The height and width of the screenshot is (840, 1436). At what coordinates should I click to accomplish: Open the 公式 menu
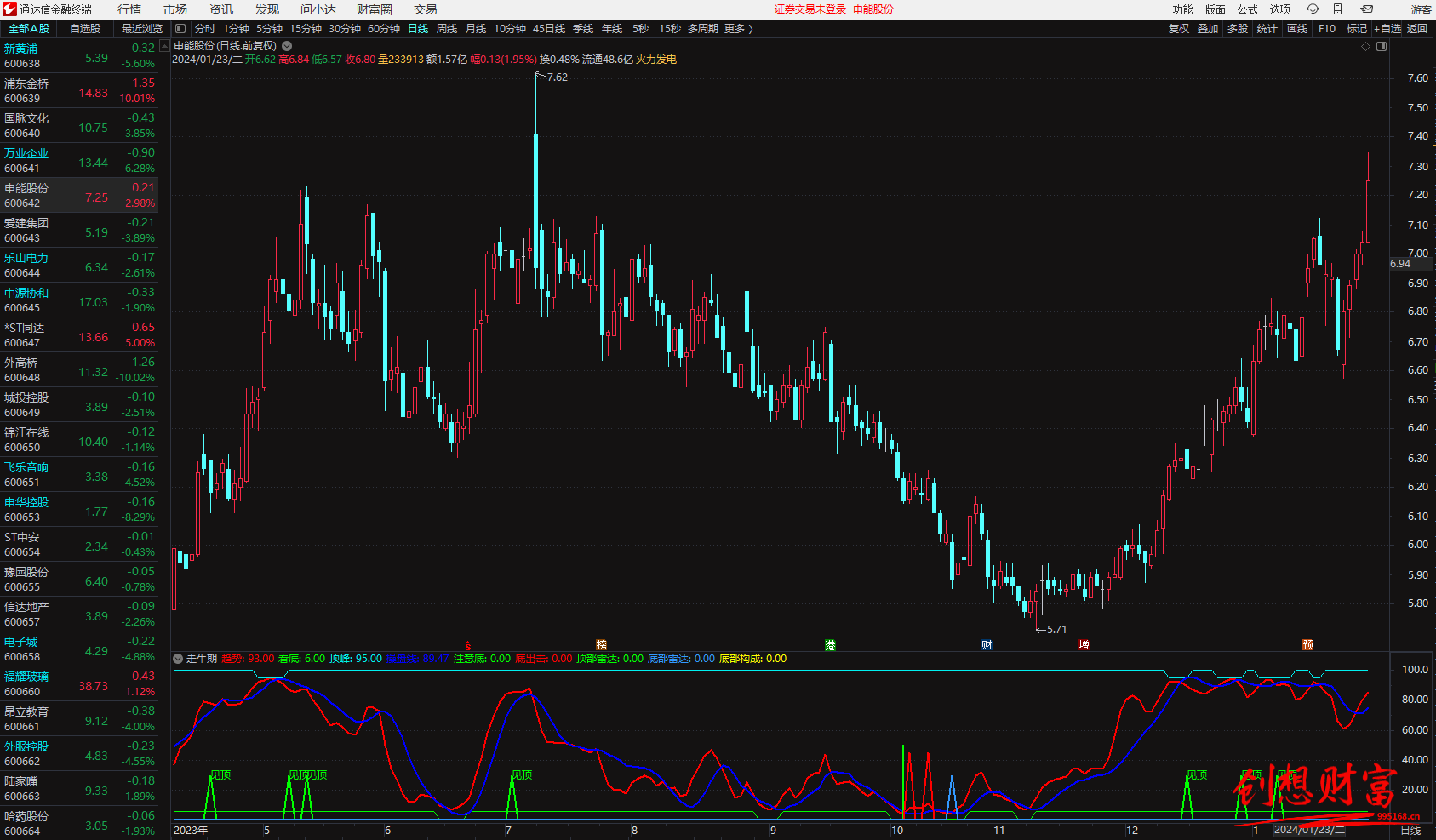[1247, 9]
